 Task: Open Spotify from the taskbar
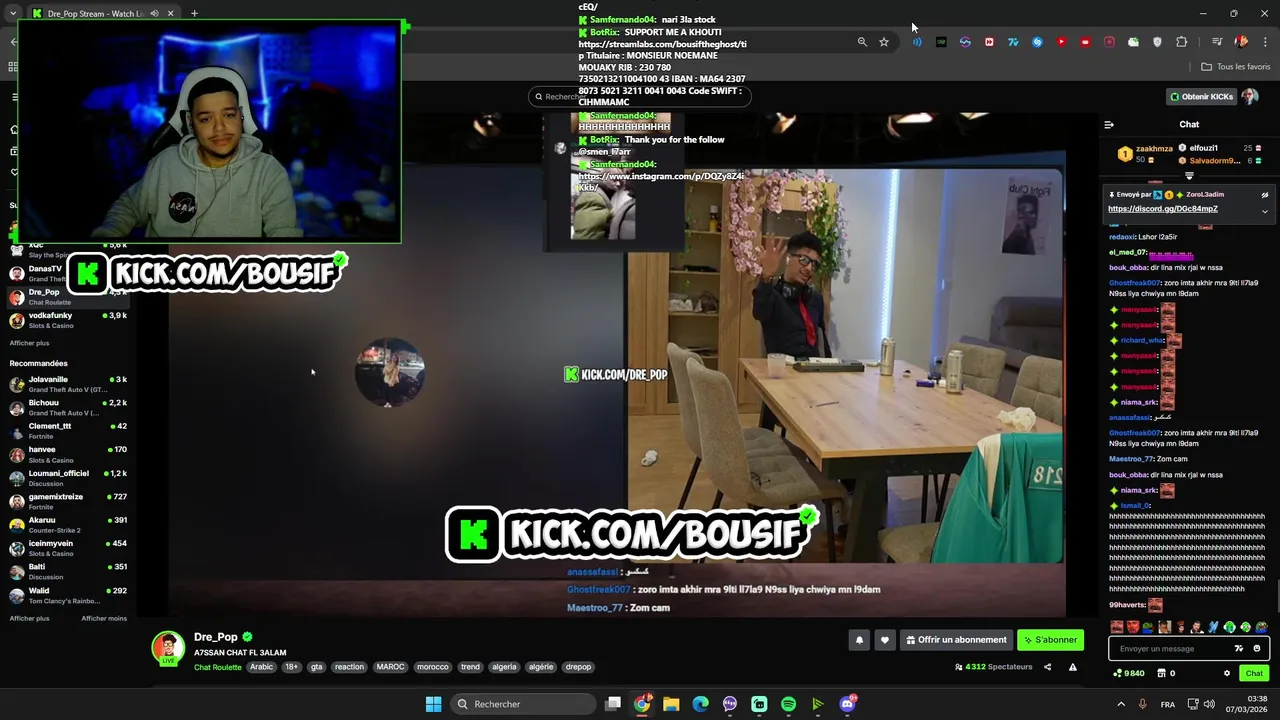point(788,704)
